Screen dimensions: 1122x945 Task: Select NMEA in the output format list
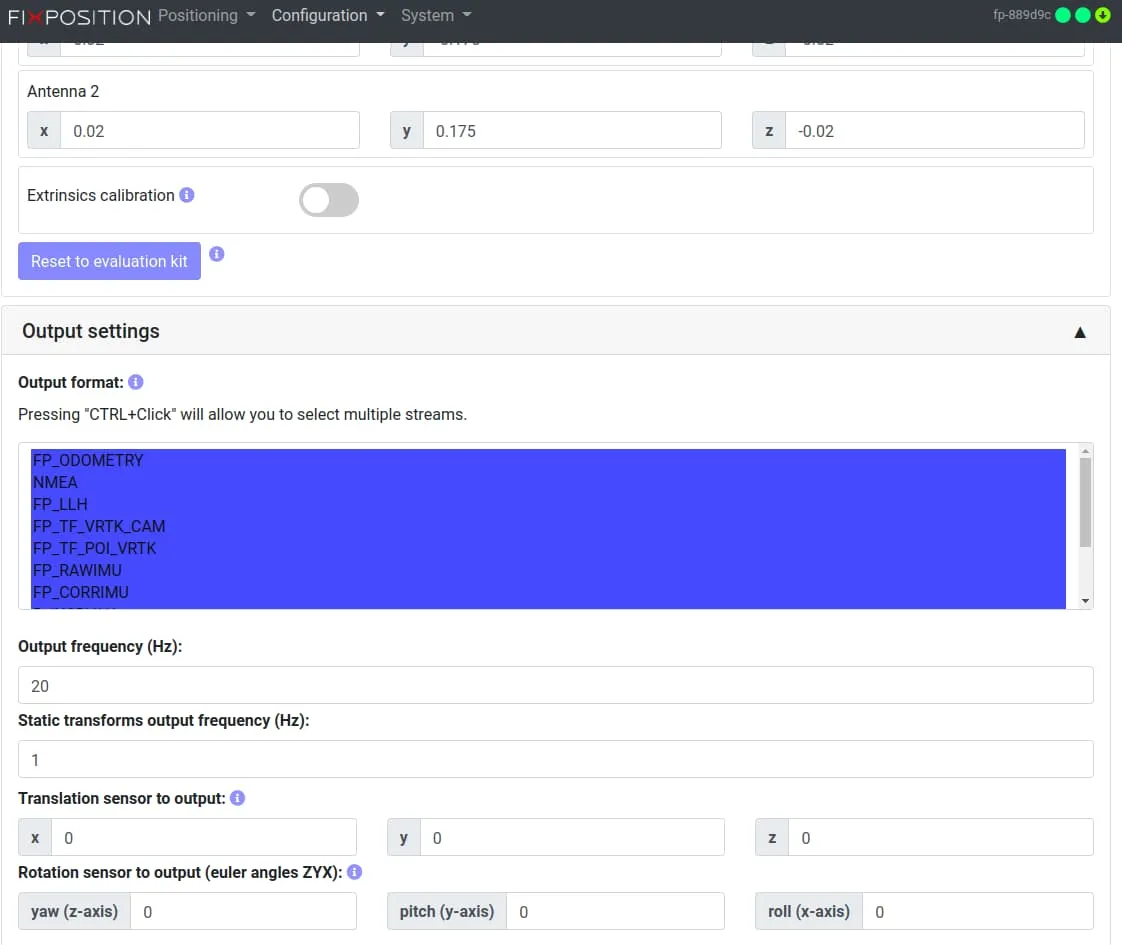[x=55, y=482]
